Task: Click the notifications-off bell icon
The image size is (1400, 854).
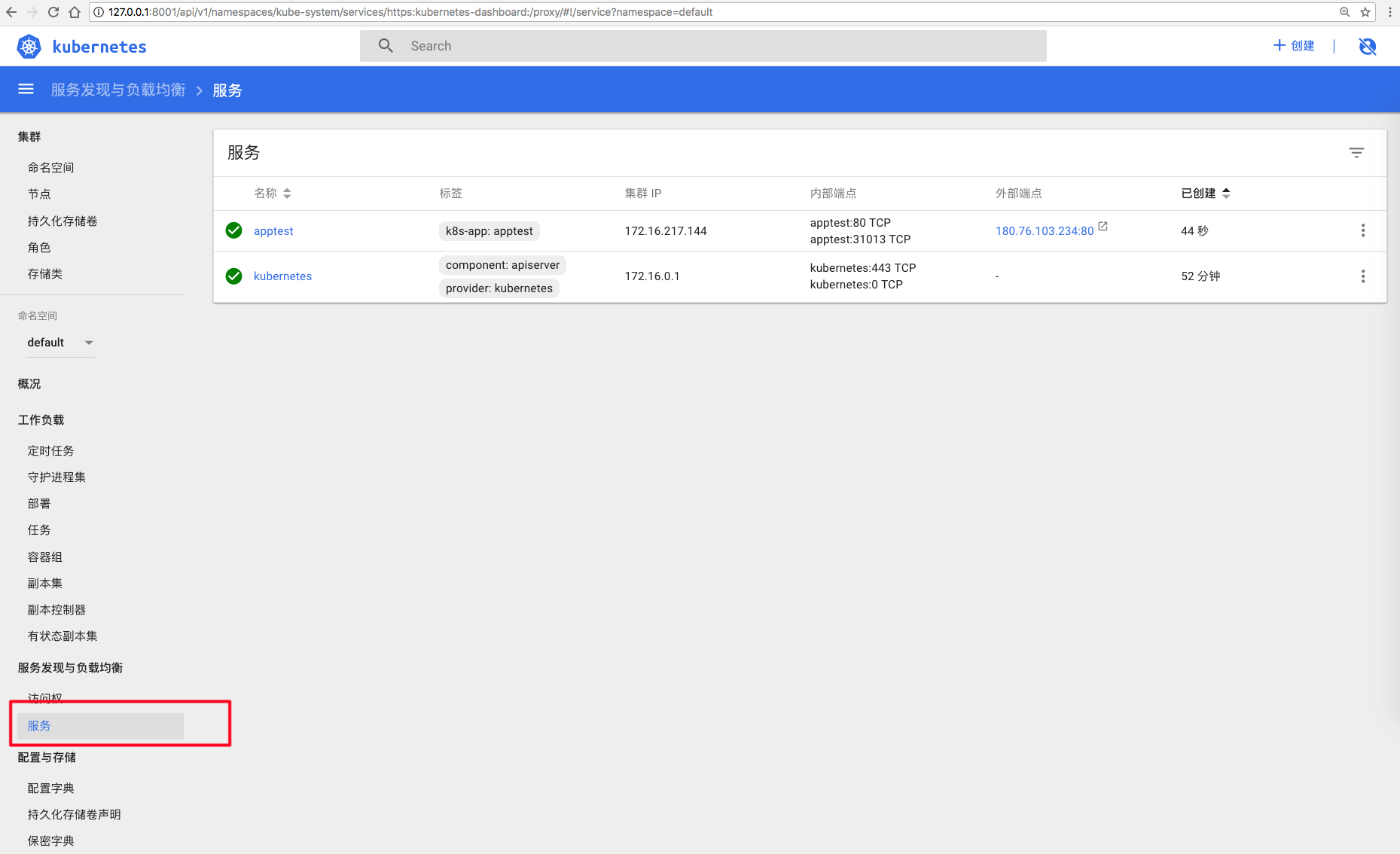Action: [x=1368, y=47]
